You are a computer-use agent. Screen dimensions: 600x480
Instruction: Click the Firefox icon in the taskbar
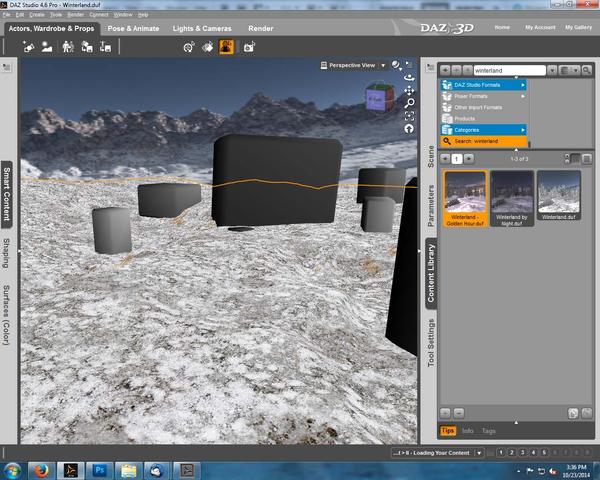coord(41,471)
